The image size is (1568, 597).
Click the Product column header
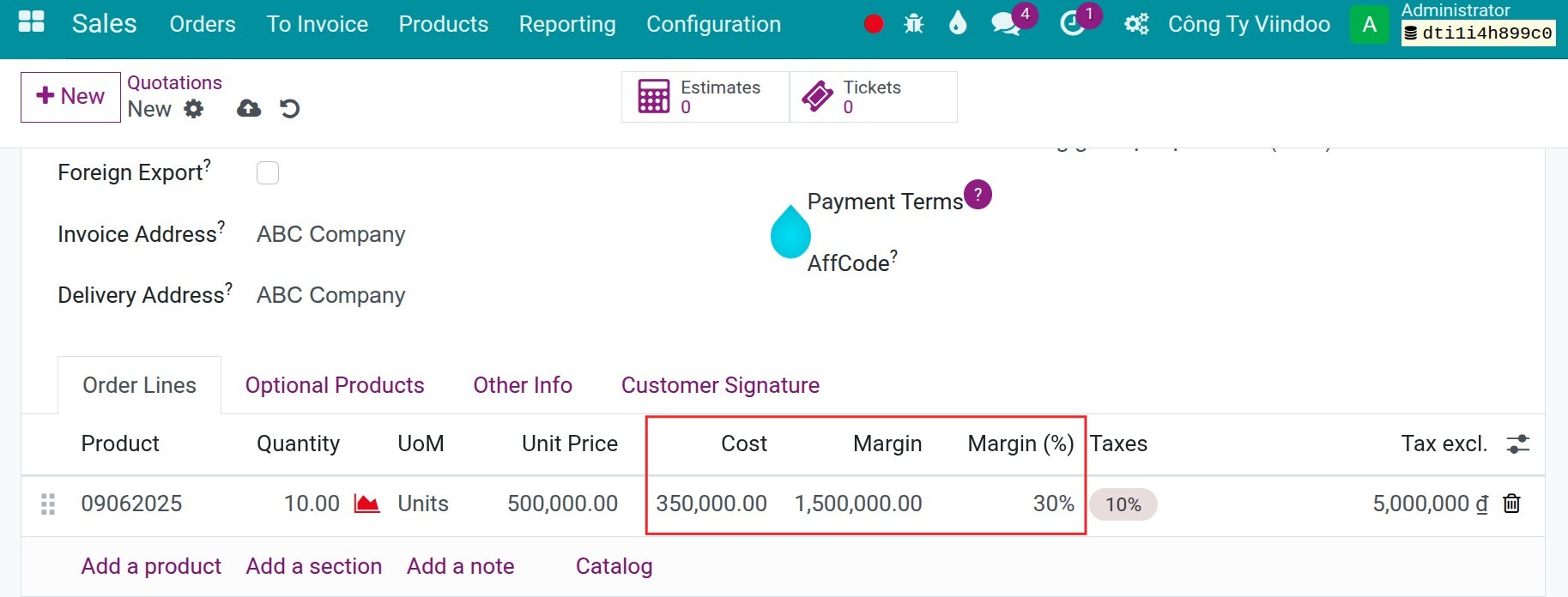point(120,443)
